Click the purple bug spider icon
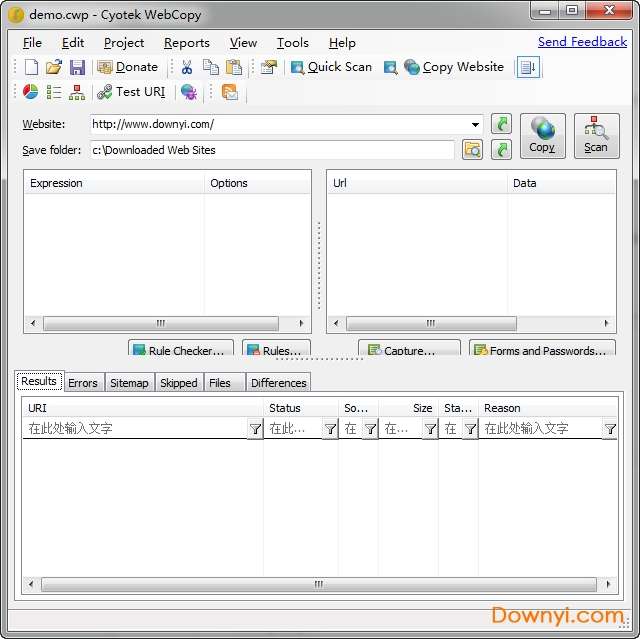 pos(189,92)
